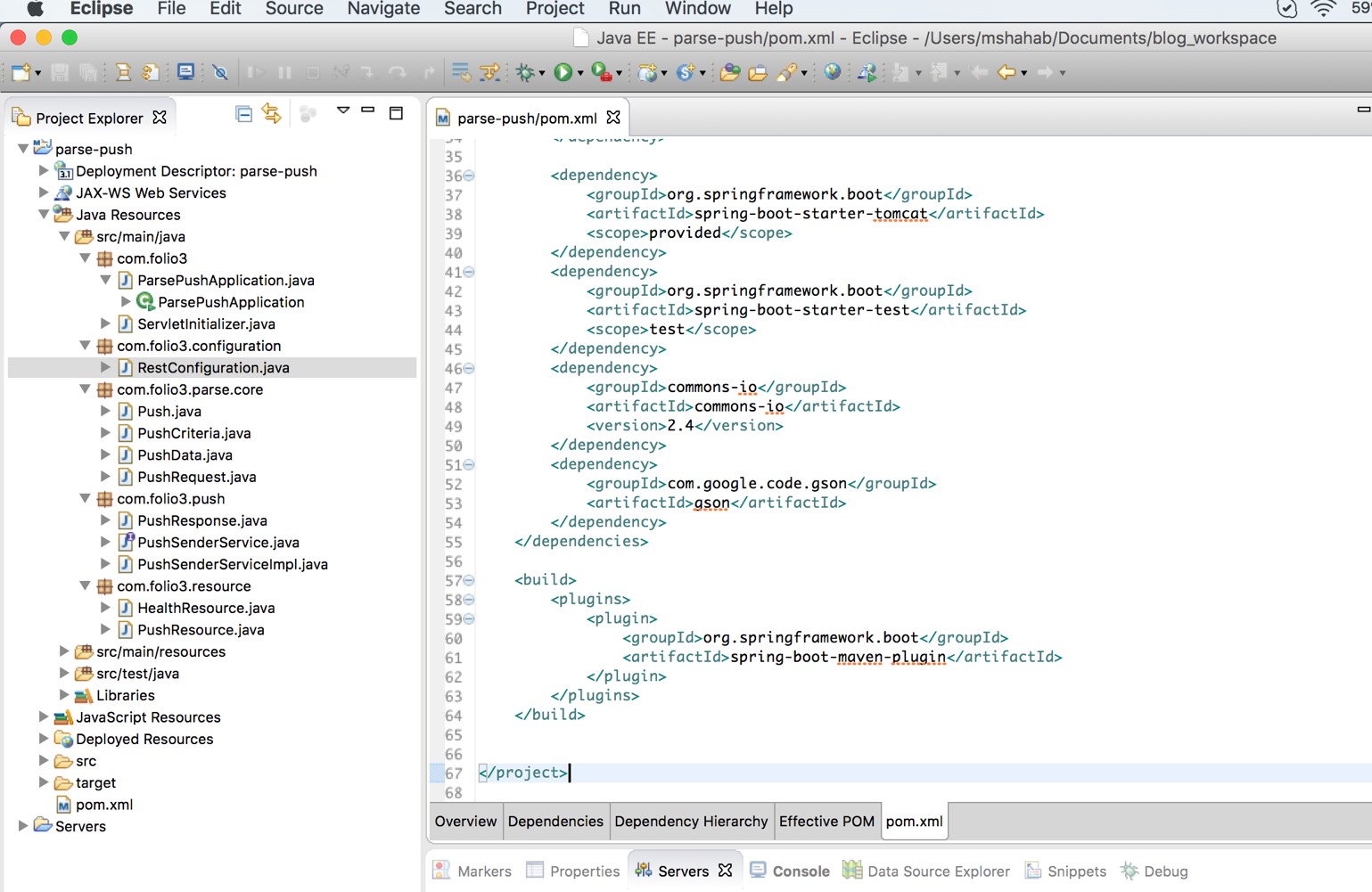This screenshot has width=1372, height=892.
Task: Switch to the Effective POM tab
Action: coord(826,821)
